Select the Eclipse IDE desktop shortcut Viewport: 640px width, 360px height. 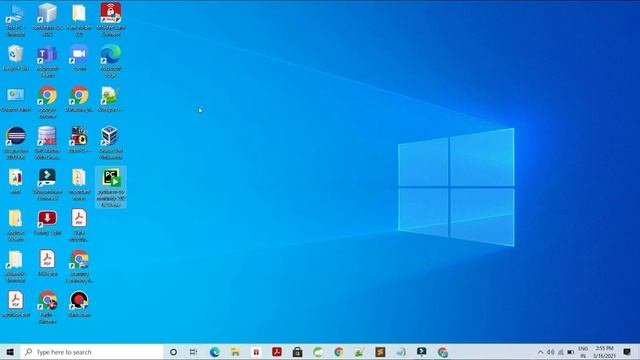[16, 143]
